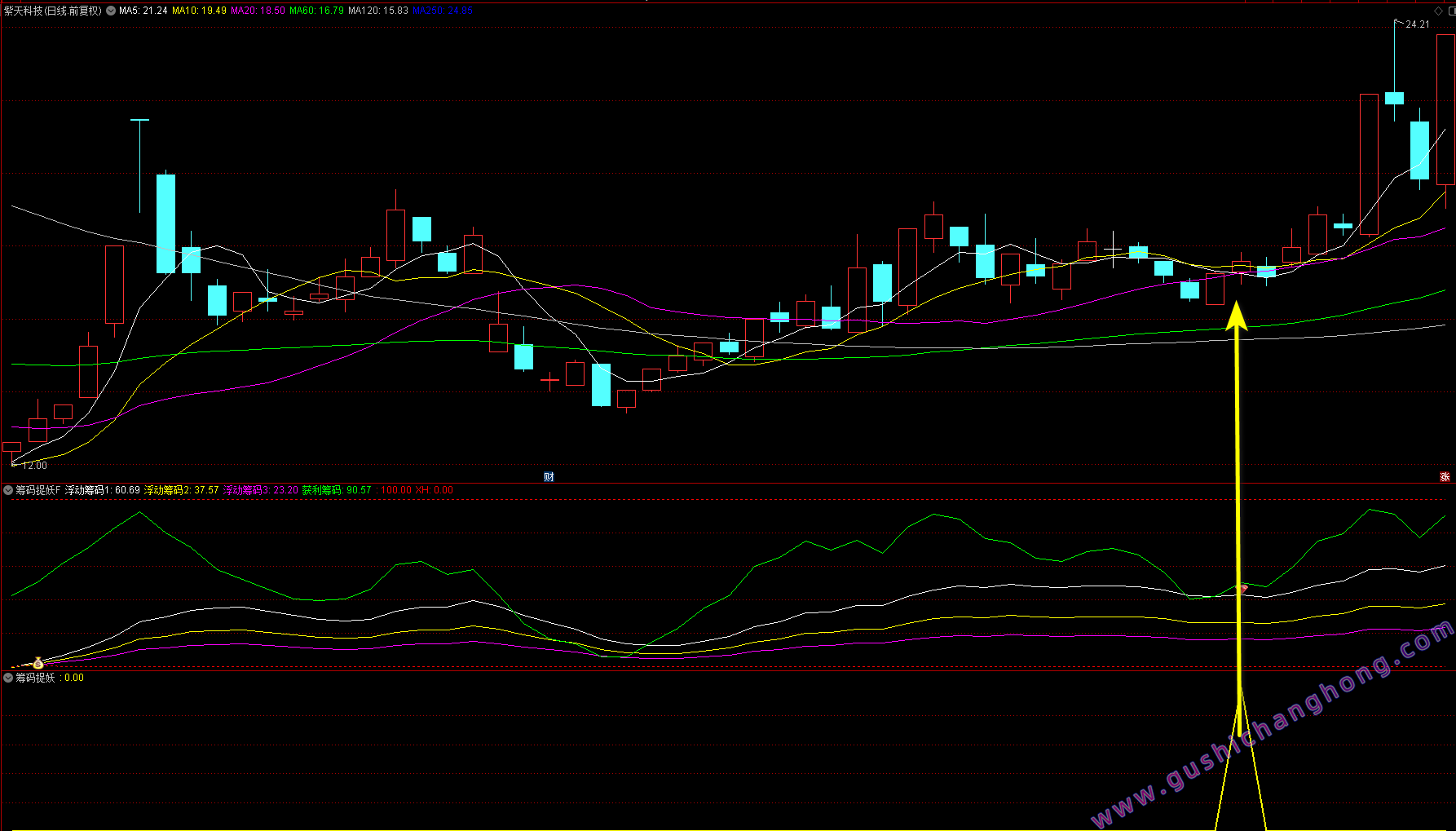Image resolution: width=1456 pixels, height=831 pixels.
Task: Click the tall cyan candlestick under the T-shaped wick
Action: point(165,223)
